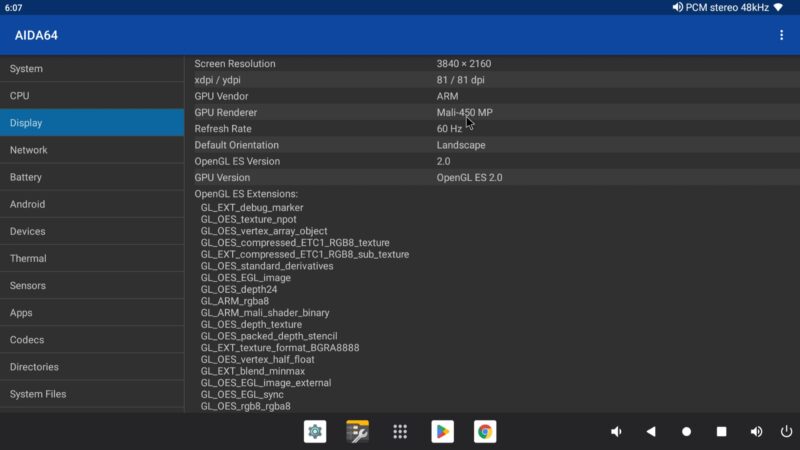Select GL_EXT_texture_format_BGRA8888 entry
800x450 pixels.
point(280,347)
